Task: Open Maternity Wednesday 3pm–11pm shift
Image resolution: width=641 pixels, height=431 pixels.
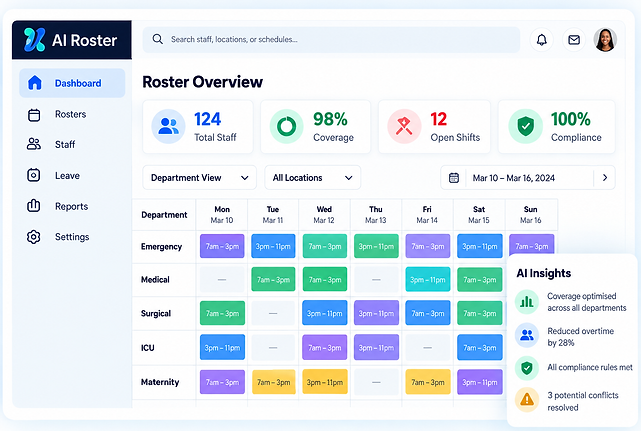Action: [x=325, y=382]
